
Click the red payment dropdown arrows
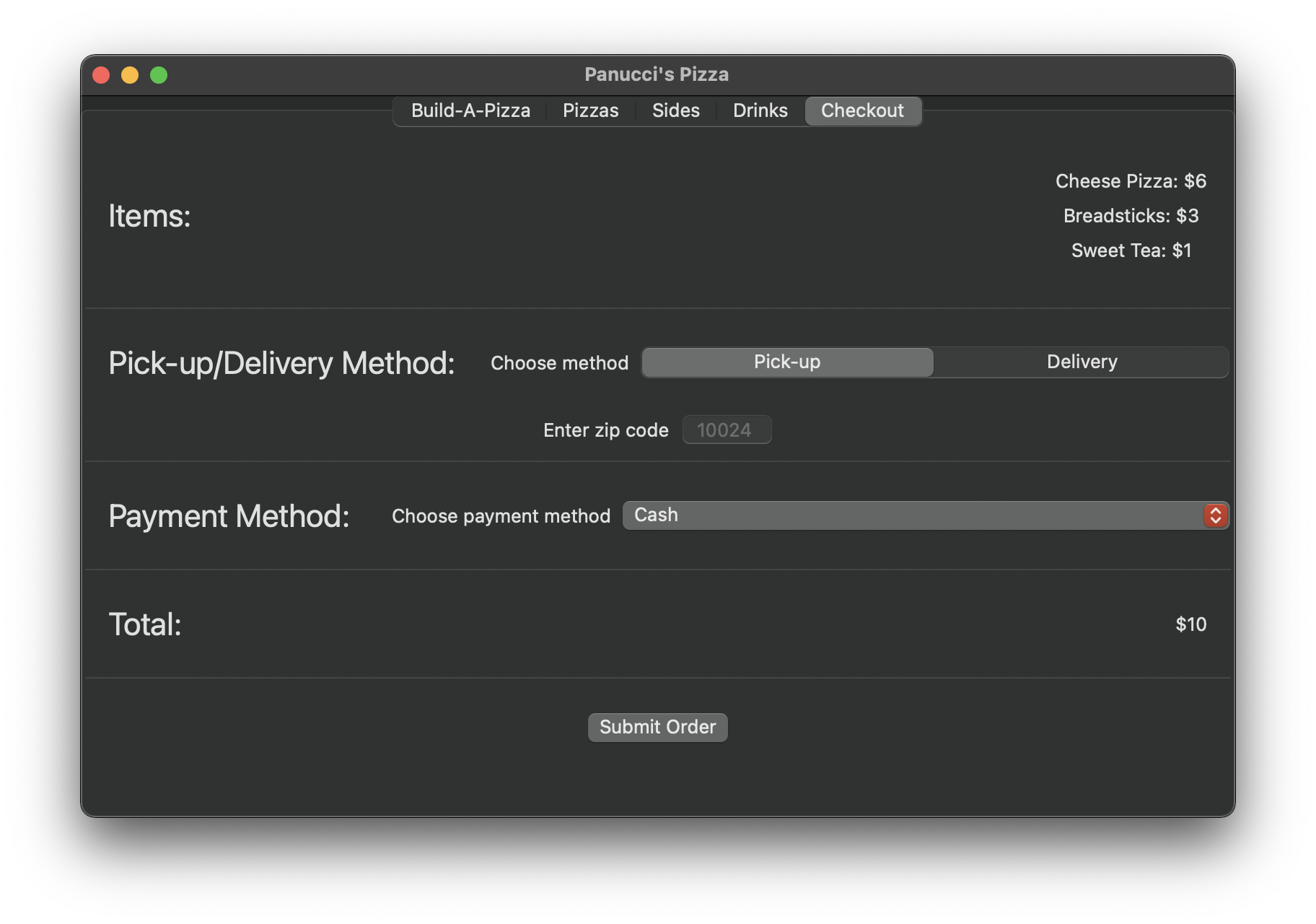(x=1216, y=515)
